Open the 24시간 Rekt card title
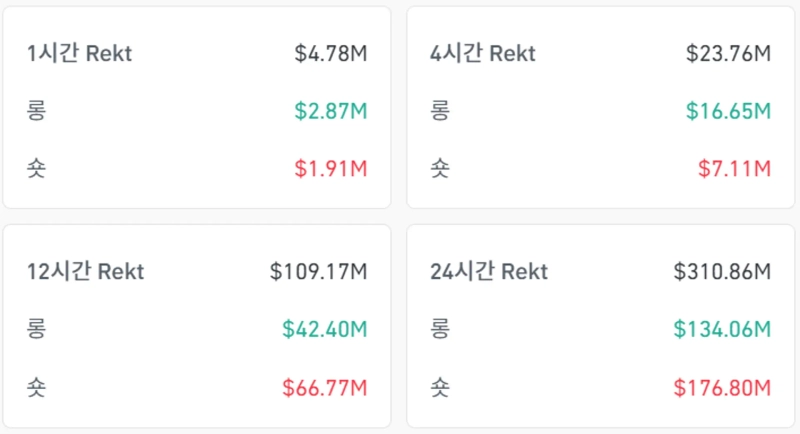Viewport: 800px width, 434px height. coord(489,271)
